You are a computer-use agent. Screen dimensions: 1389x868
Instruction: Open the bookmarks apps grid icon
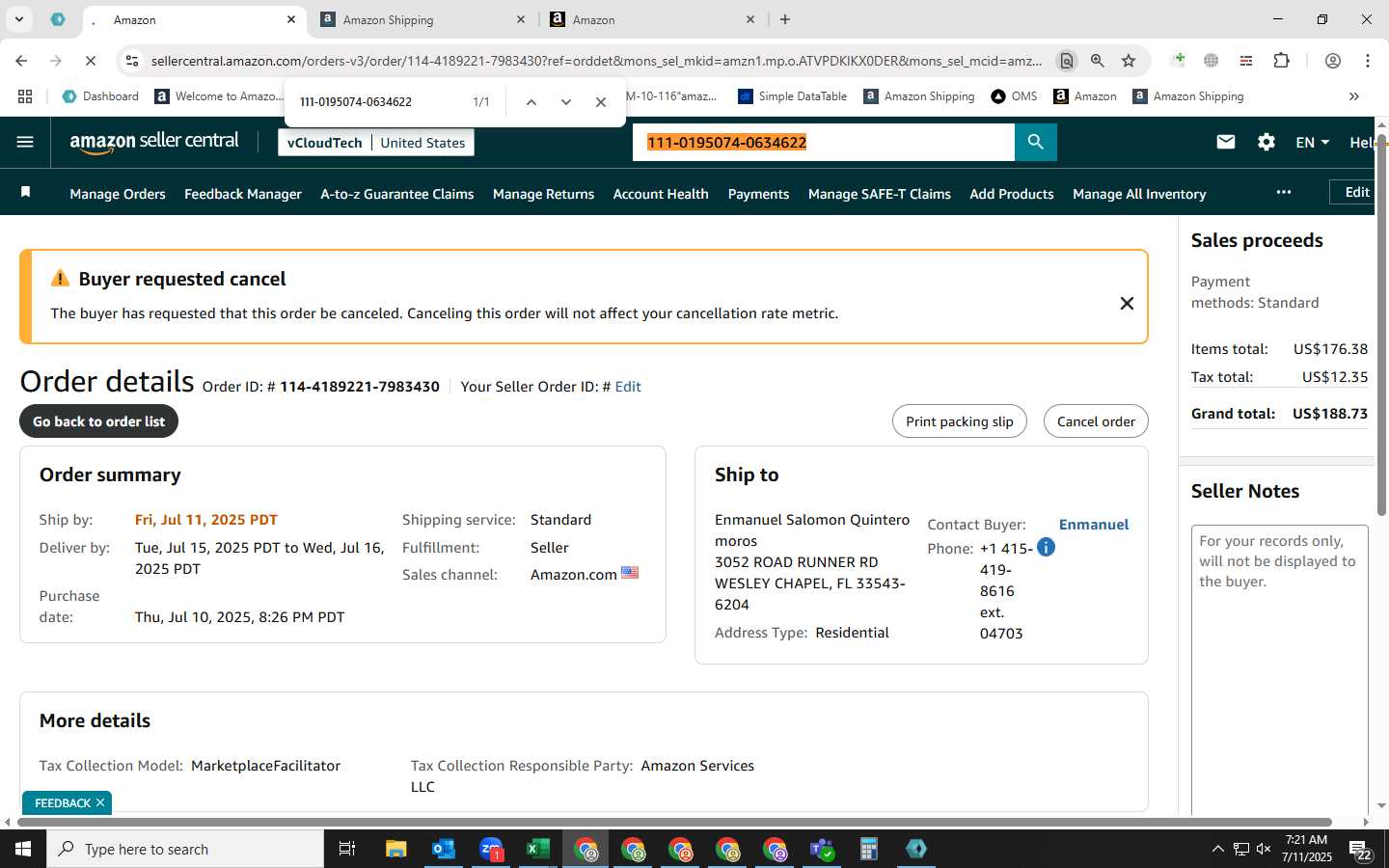click(25, 96)
